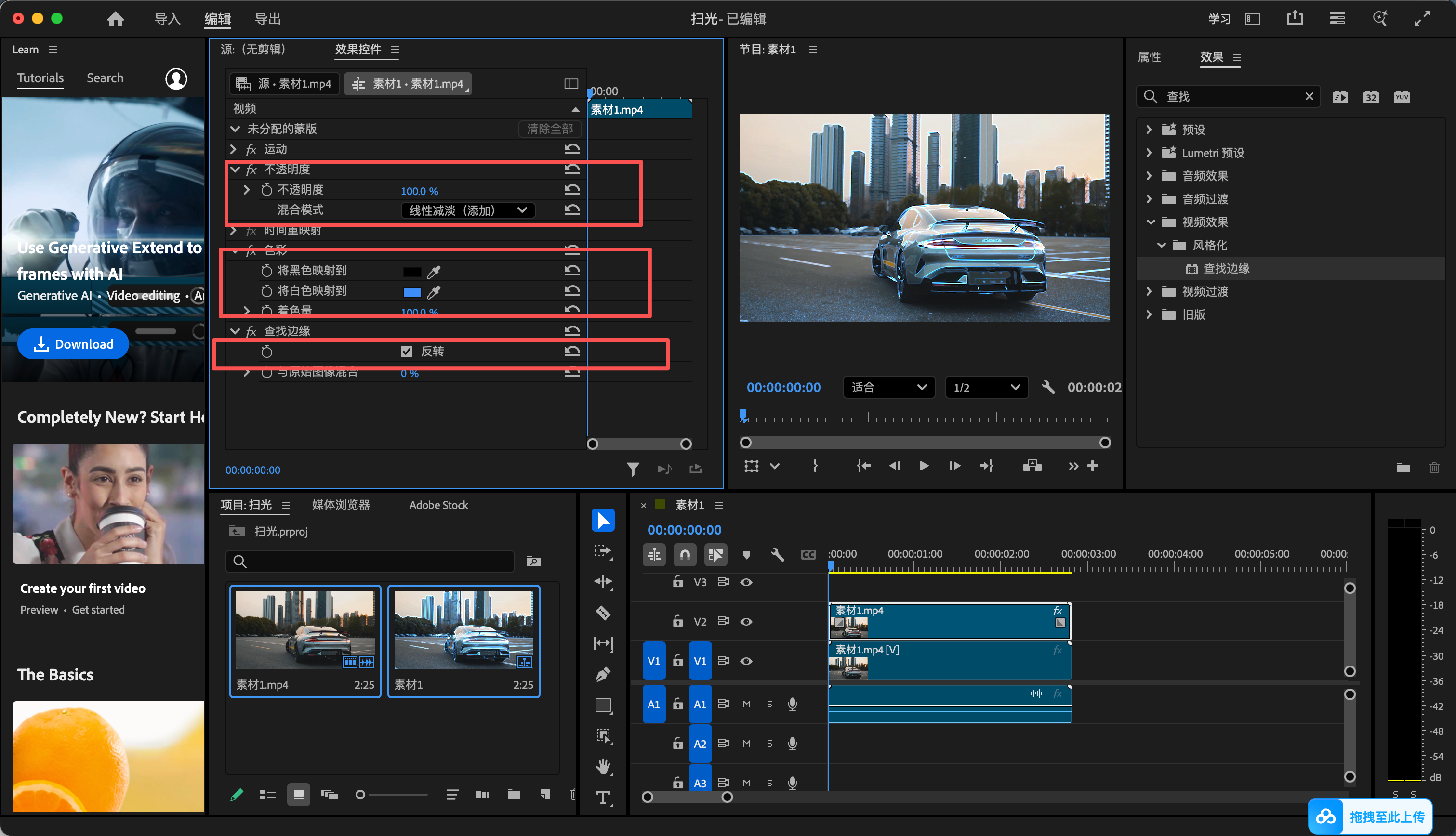Select the Razor tool in the toolbar
This screenshot has width=1456, height=836.
click(x=603, y=613)
